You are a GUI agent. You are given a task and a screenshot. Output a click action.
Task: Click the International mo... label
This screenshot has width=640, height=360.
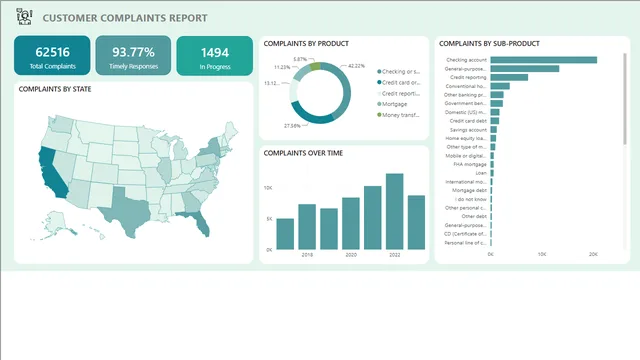coord(466,182)
